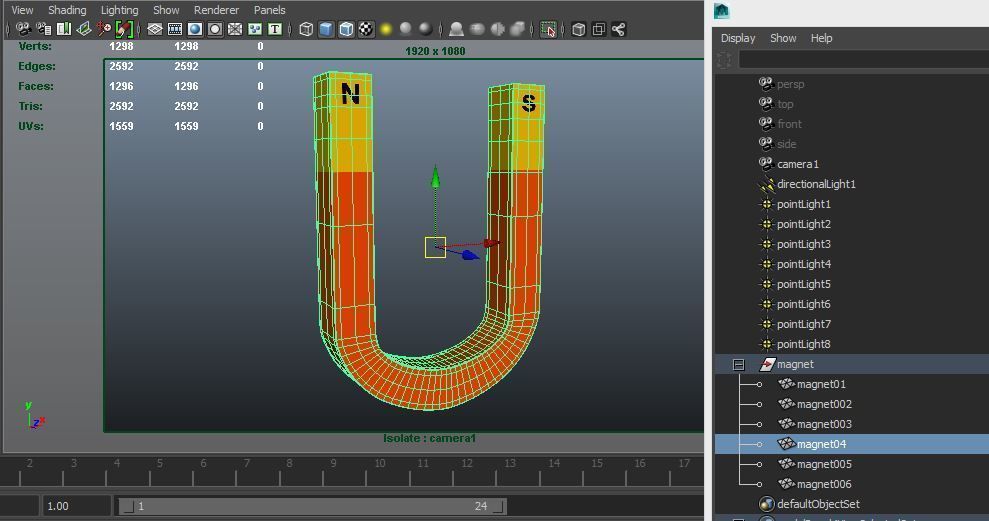Click the time range slider bar

pyautogui.click(x=310, y=506)
